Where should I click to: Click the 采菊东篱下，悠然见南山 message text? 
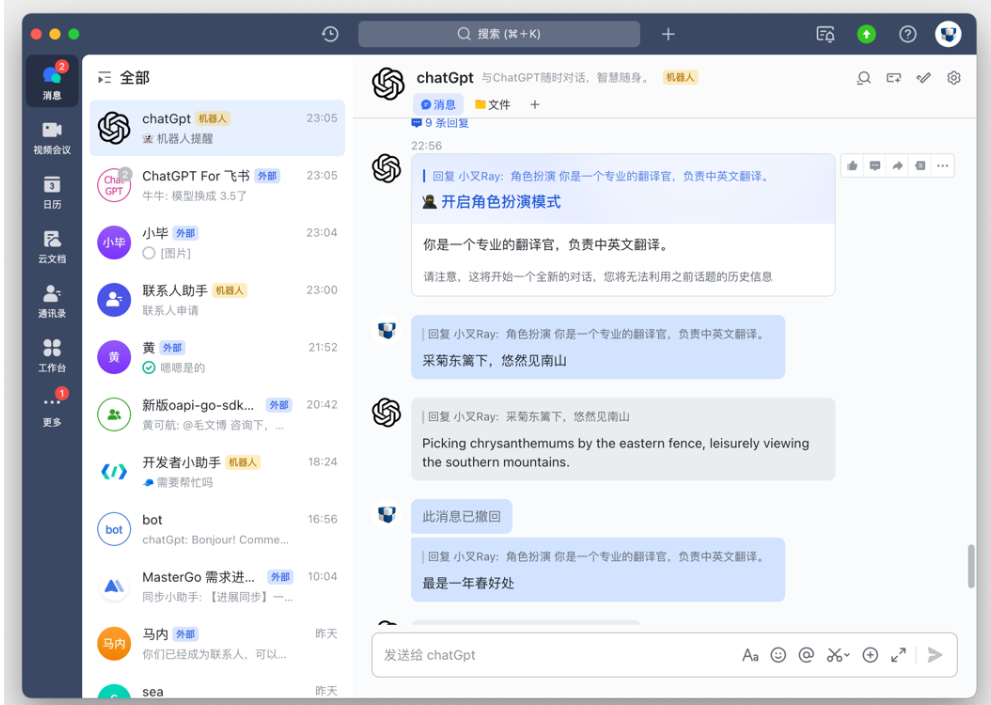[x=494, y=360]
